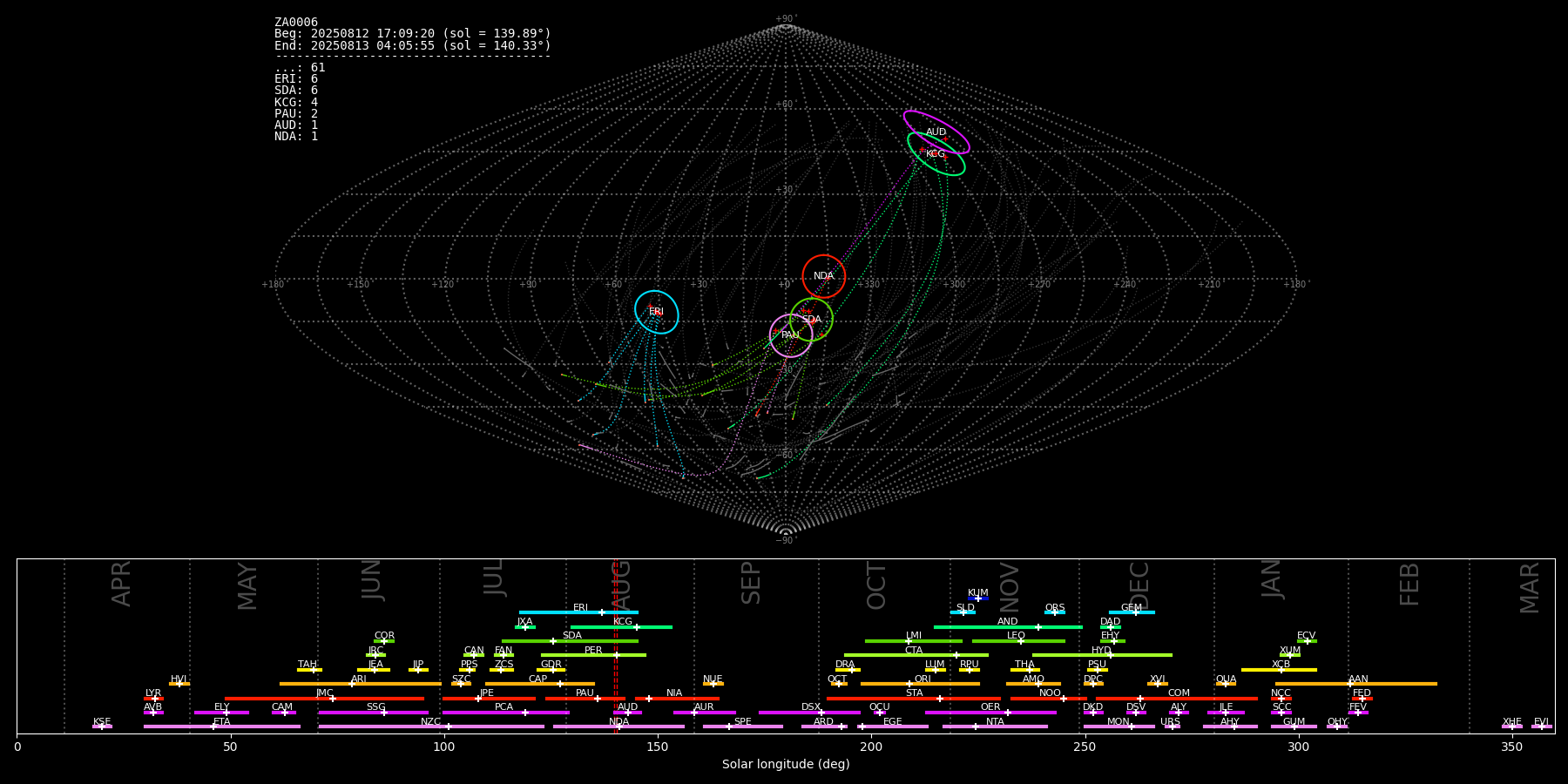Viewport: 1568px width, 784px height.
Task: Click the ETA shower bar on timeline
Action: click(222, 727)
